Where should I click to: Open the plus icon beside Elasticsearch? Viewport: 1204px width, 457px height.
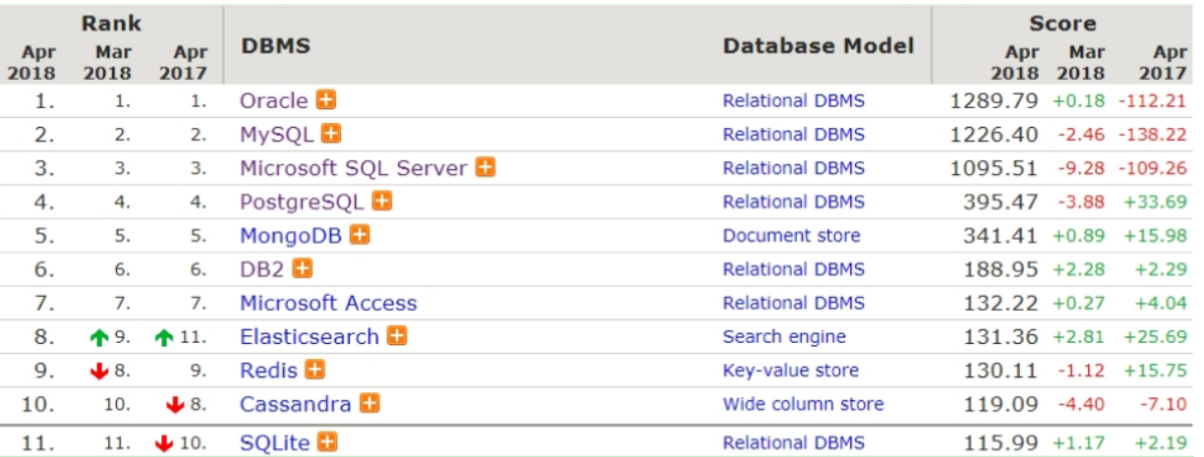tap(397, 336)
